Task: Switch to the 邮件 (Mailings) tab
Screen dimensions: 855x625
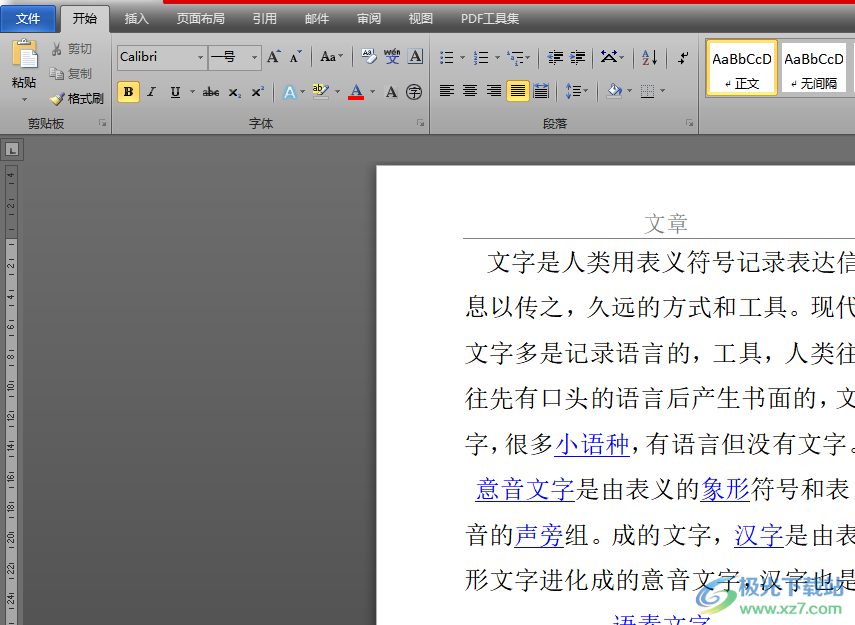Action: (x=317, y=19)
